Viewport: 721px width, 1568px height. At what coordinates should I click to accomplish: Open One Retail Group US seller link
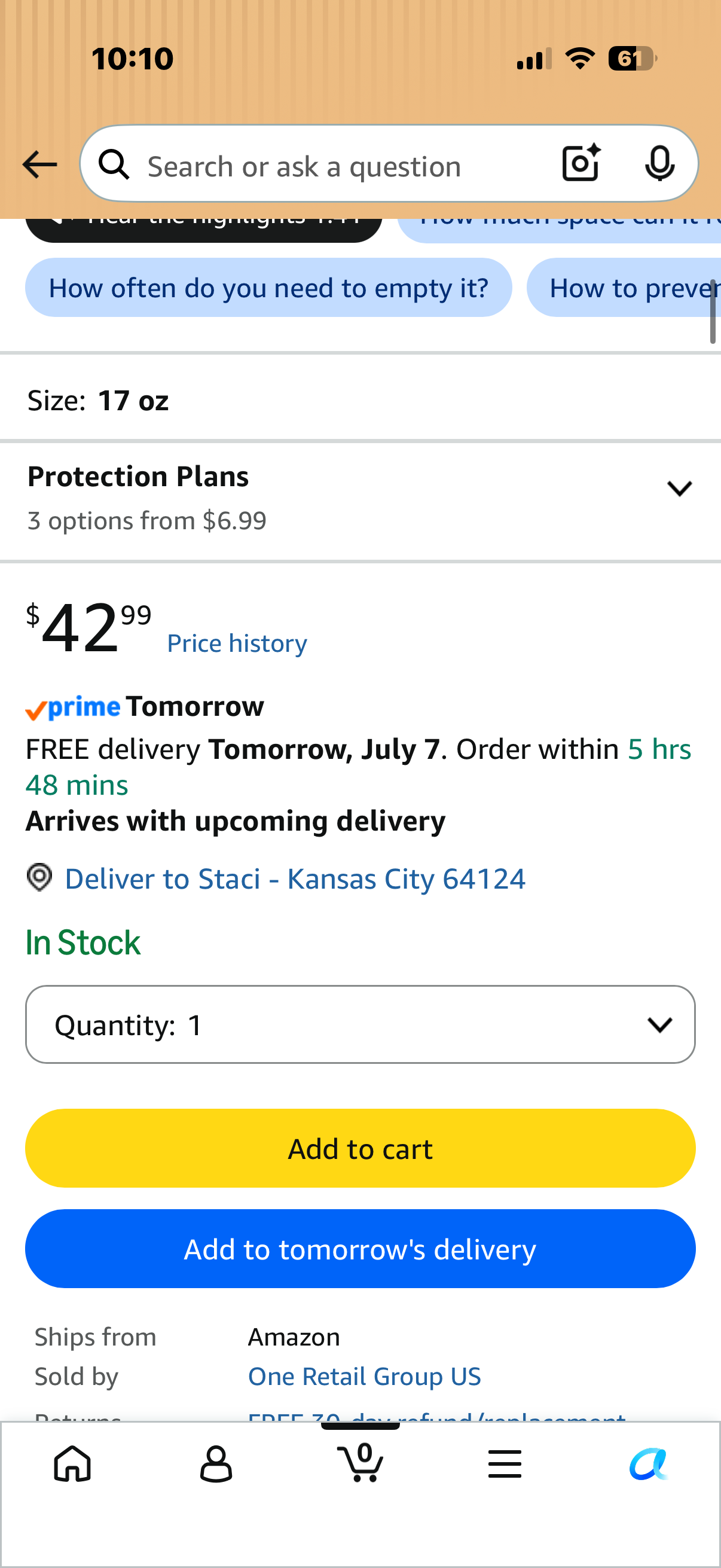click(365, 1375)
